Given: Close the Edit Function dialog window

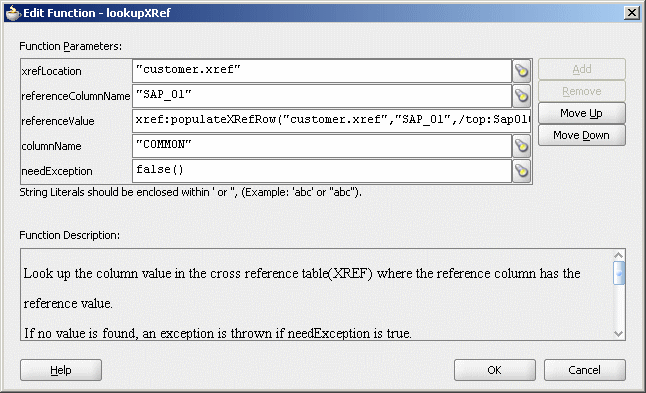Looking at the screenshot, I should tap(632, 13).
